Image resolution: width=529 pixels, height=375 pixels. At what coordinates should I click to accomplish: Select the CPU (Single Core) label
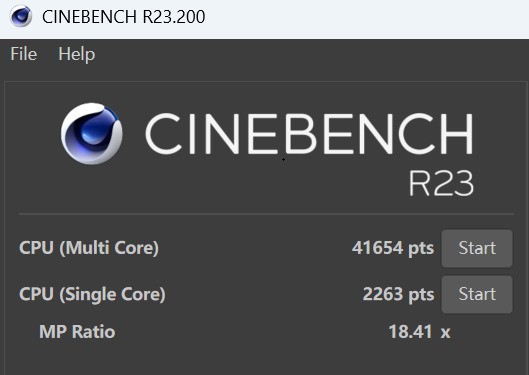click(x=92, y=294)
